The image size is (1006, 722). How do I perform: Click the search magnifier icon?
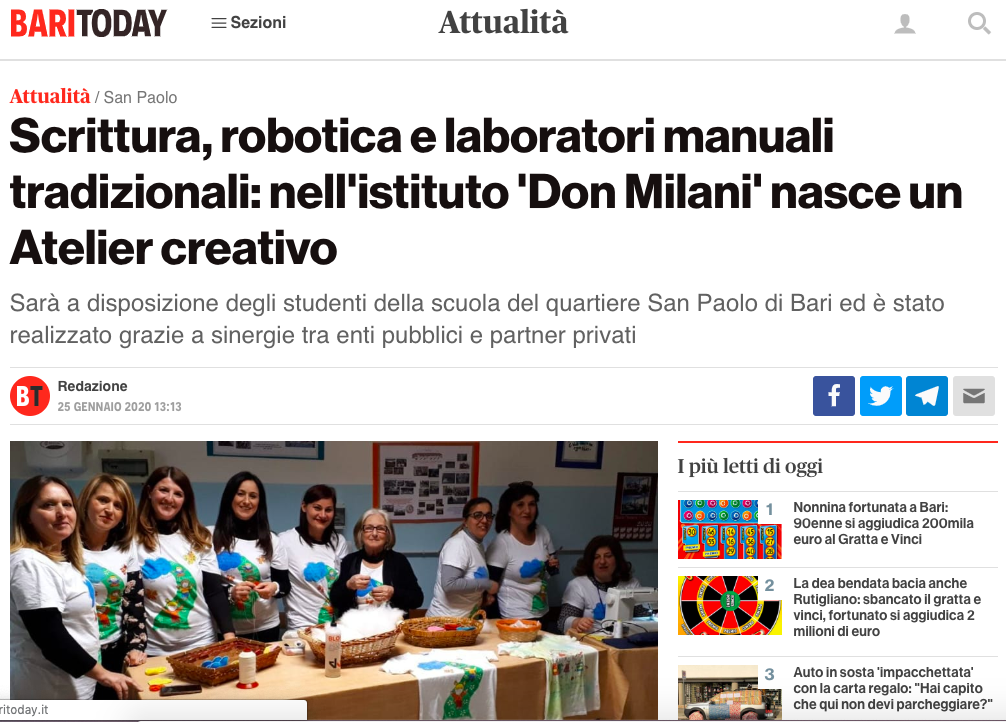978,24
